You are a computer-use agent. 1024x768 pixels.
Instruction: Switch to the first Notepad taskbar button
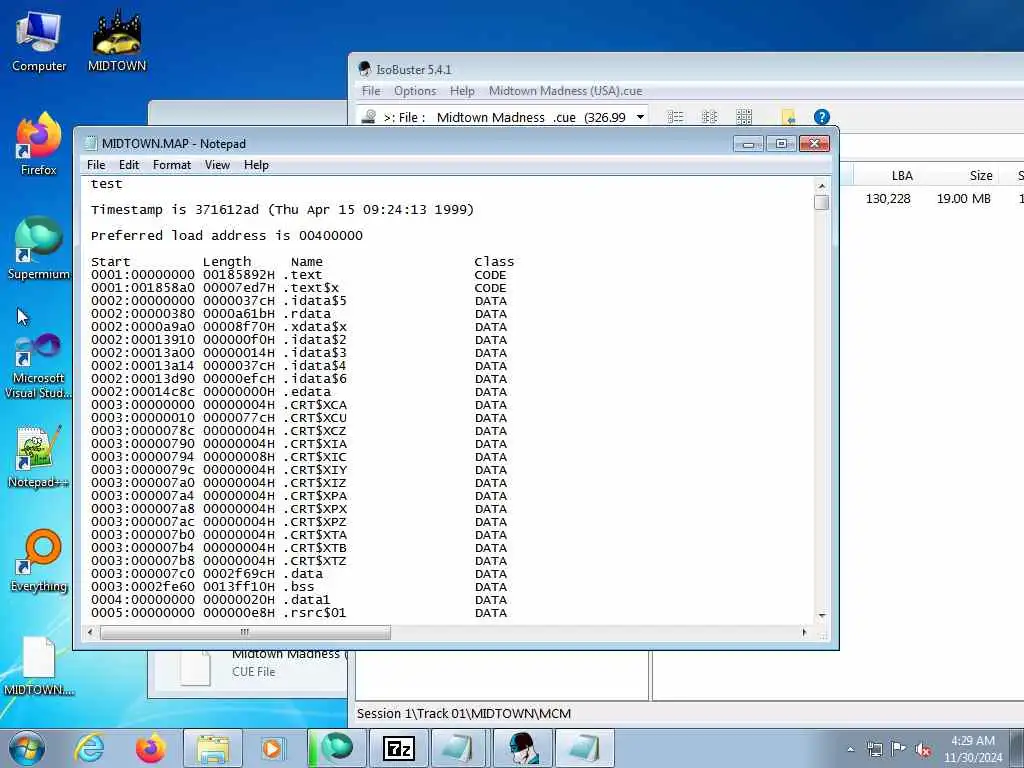(460, 748)
